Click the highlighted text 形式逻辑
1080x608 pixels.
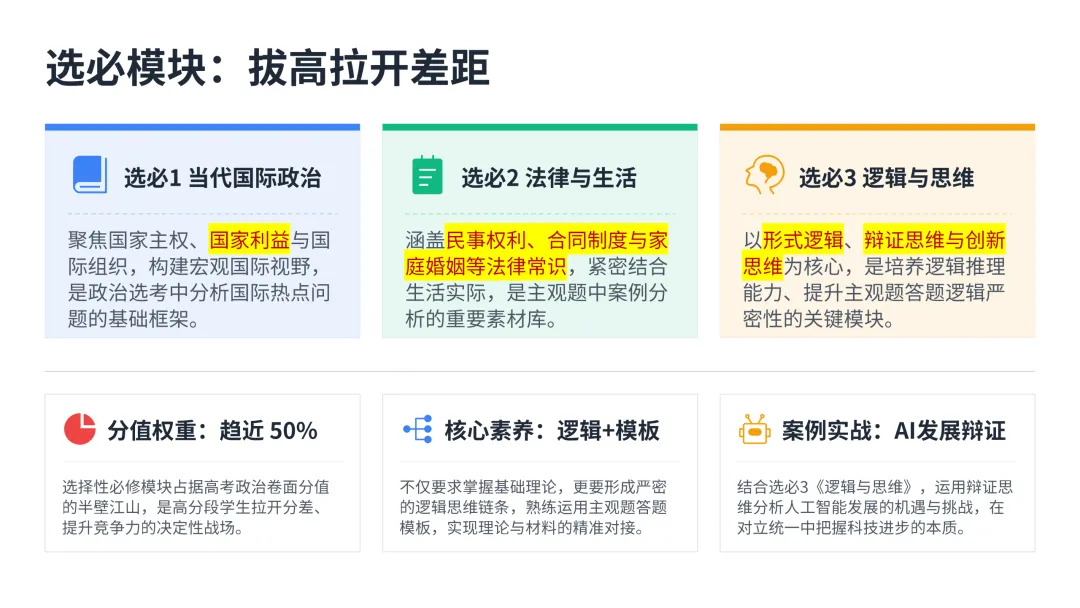coord(803,240)
